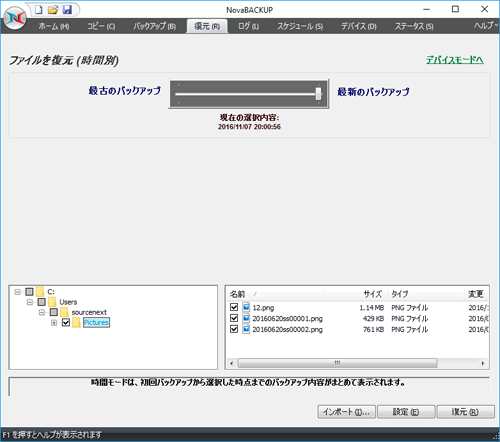The width and height of the screenshot is (500, 442).
Task: Select the 12.png file name
Action: click(263, 308)
